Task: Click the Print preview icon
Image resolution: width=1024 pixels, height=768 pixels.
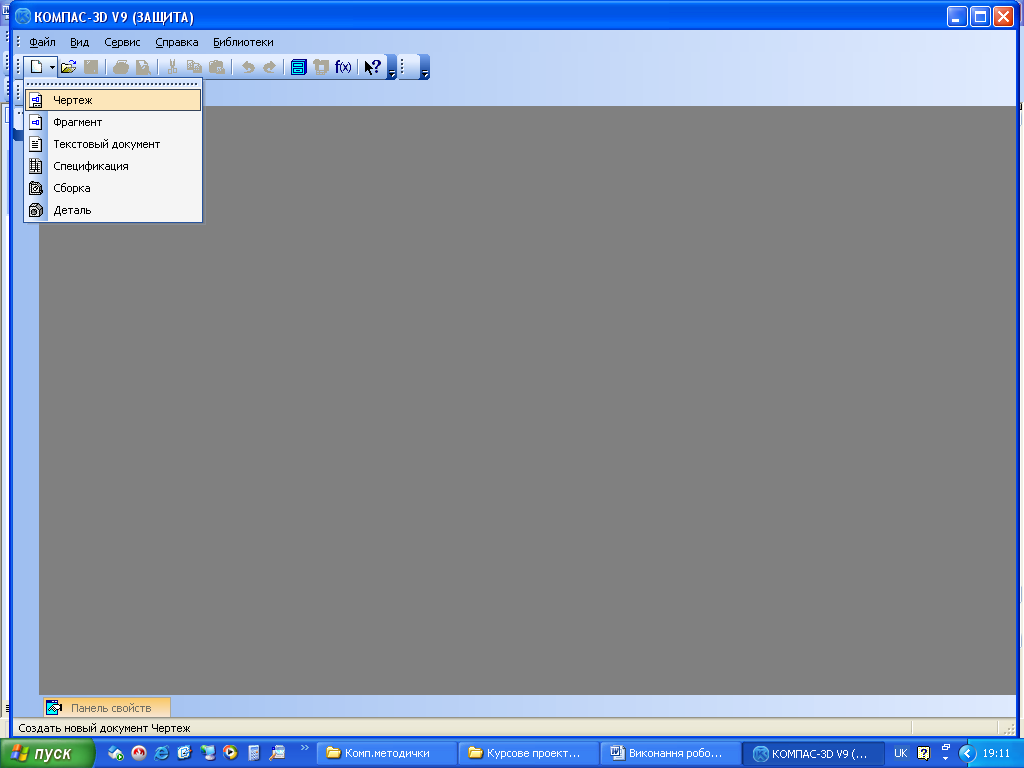Action: (x=143, y=67)
